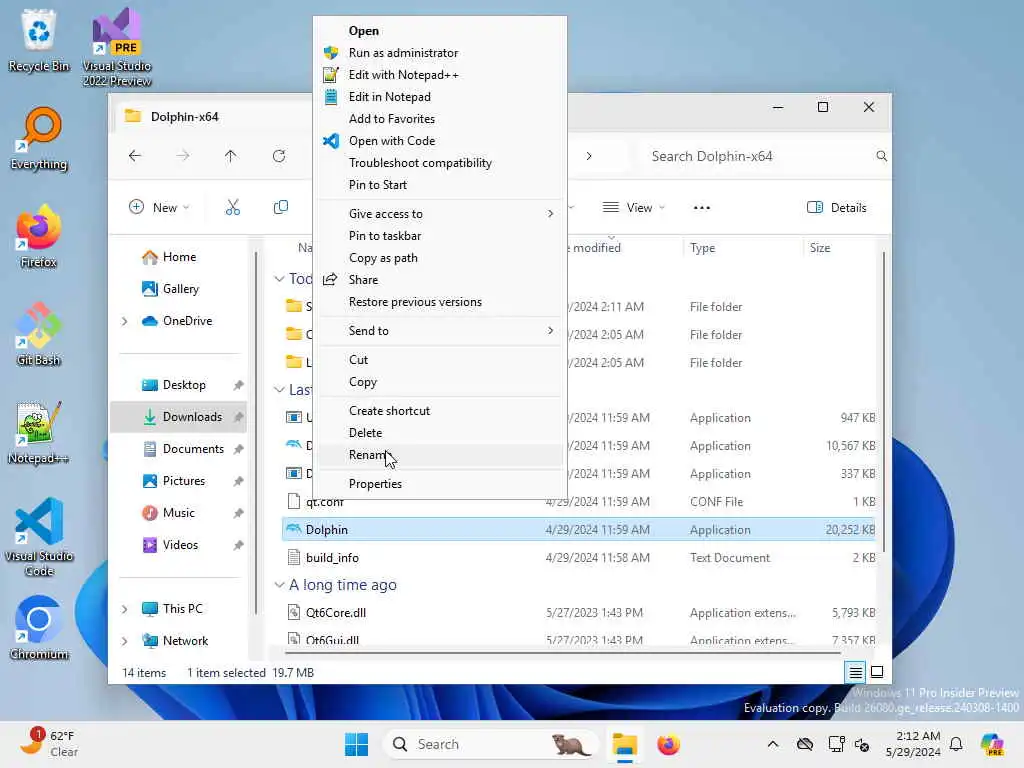Select Create shortcut menu item
Screen dimensions: 1024x768
[x=438, y=411]
